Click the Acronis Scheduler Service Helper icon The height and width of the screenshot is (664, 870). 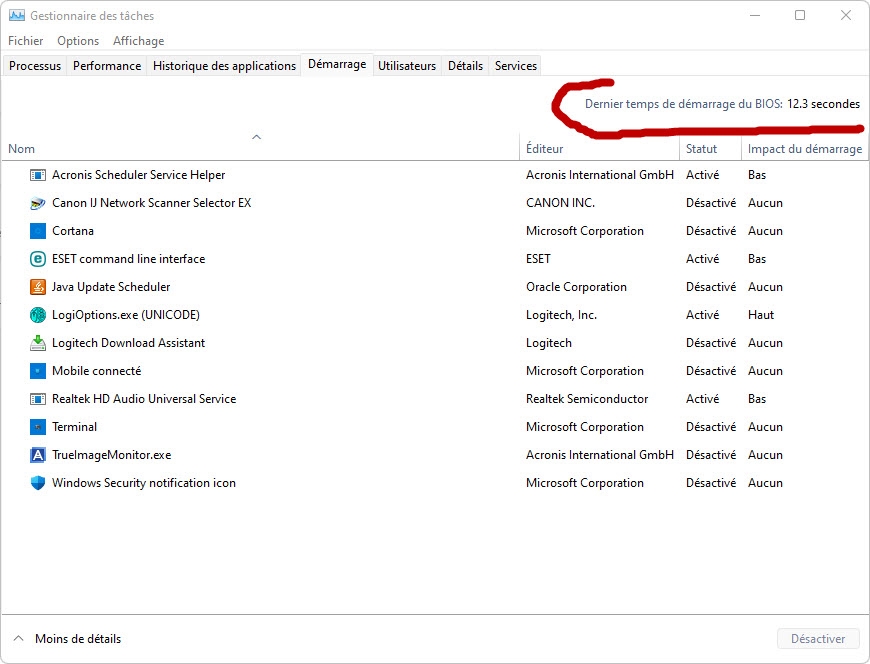[38, 175]
